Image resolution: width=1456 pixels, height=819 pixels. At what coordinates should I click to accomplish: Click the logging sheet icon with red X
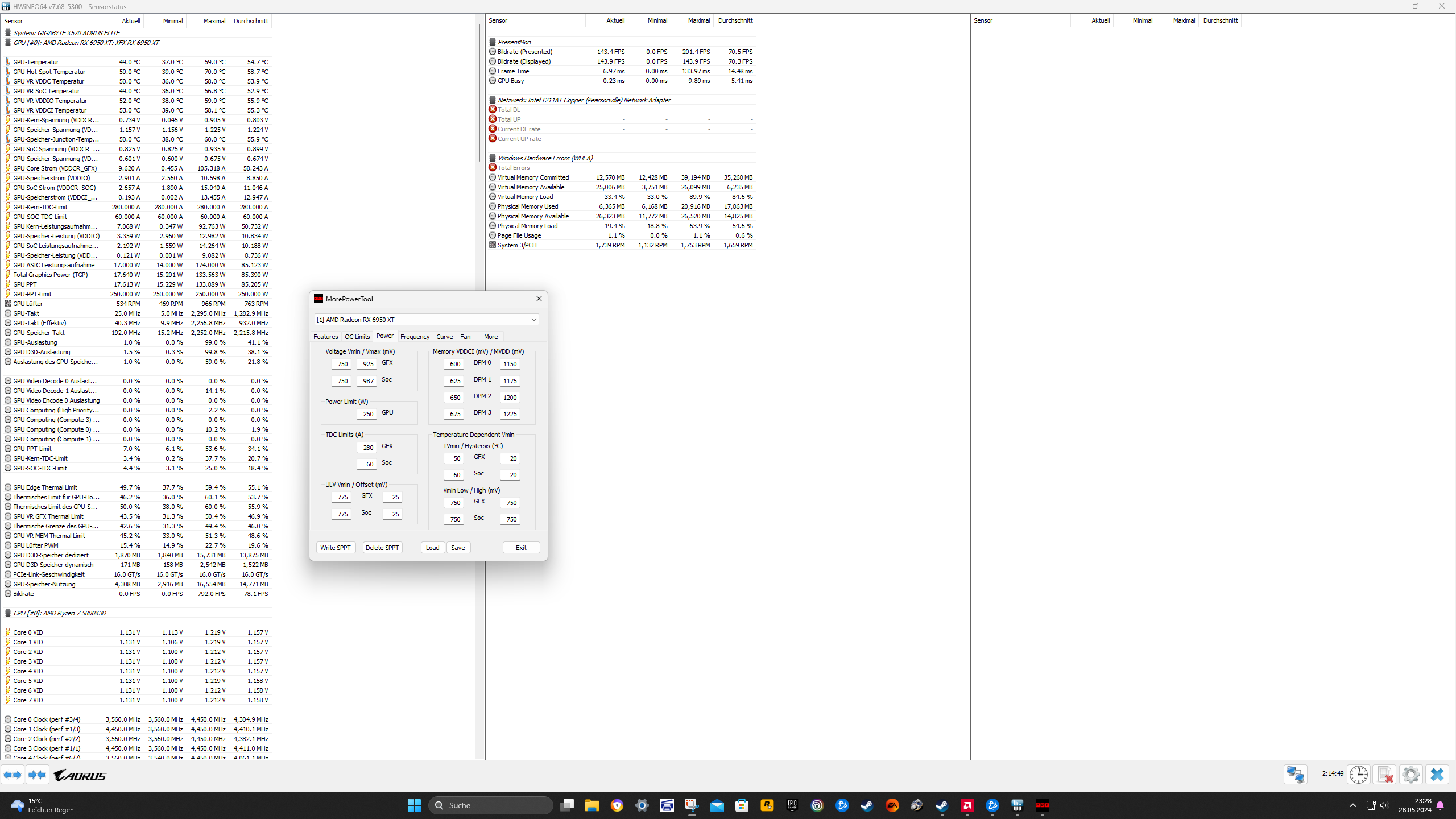[x=1385, y=775]
